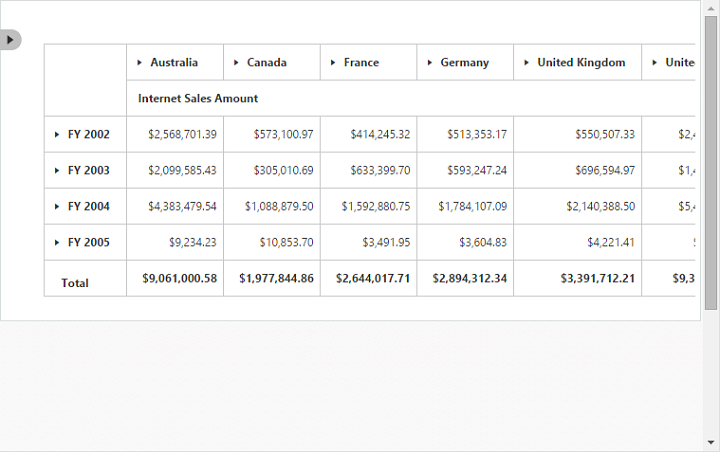Open the side panel toggle arrow
This screenshot has height=452, width=720.
pyautogui.click(x=10, y=40)
